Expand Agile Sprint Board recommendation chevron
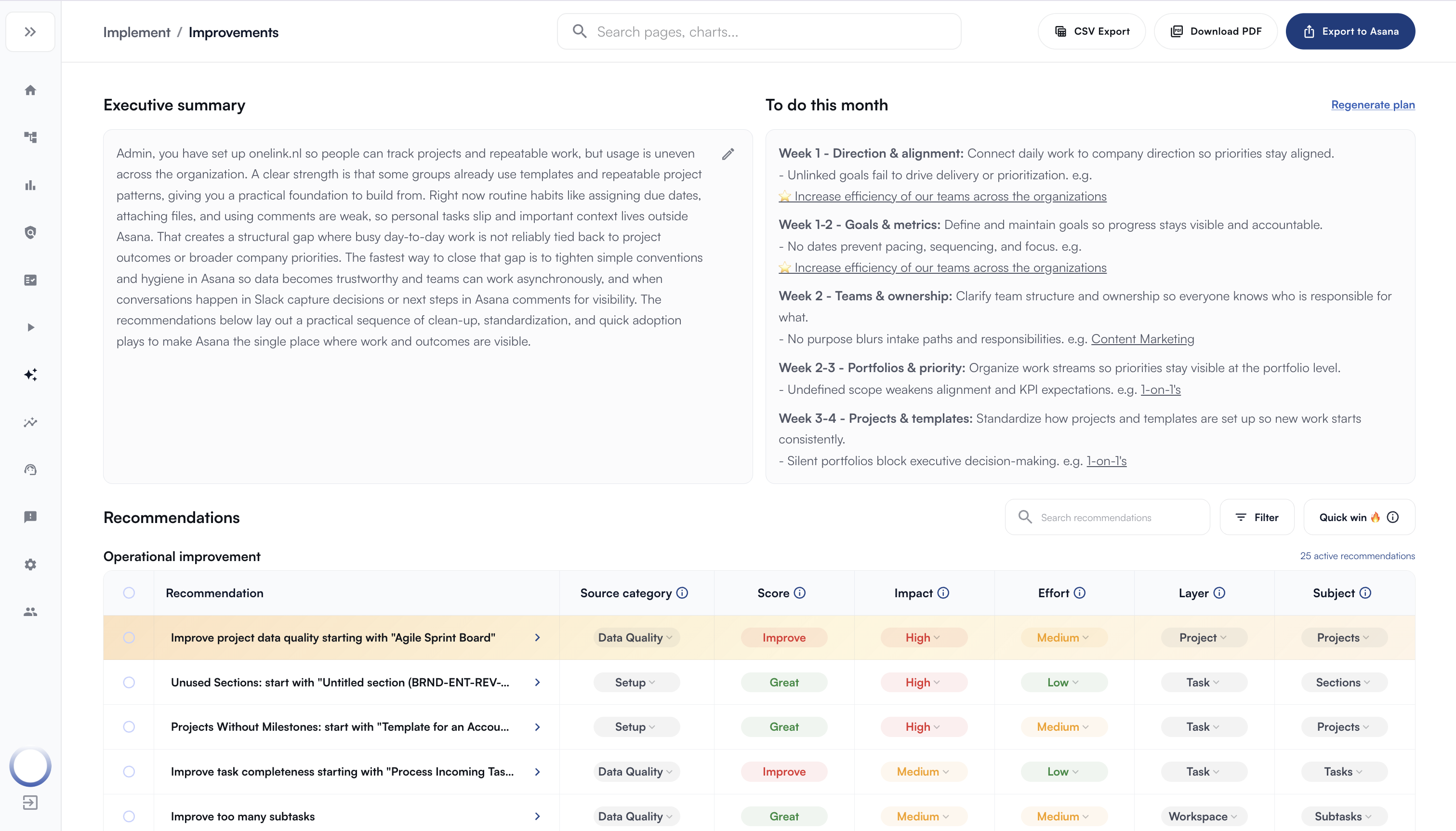Image resolution: width=1456 pixels, height=831 pixels. click(537, 638)
